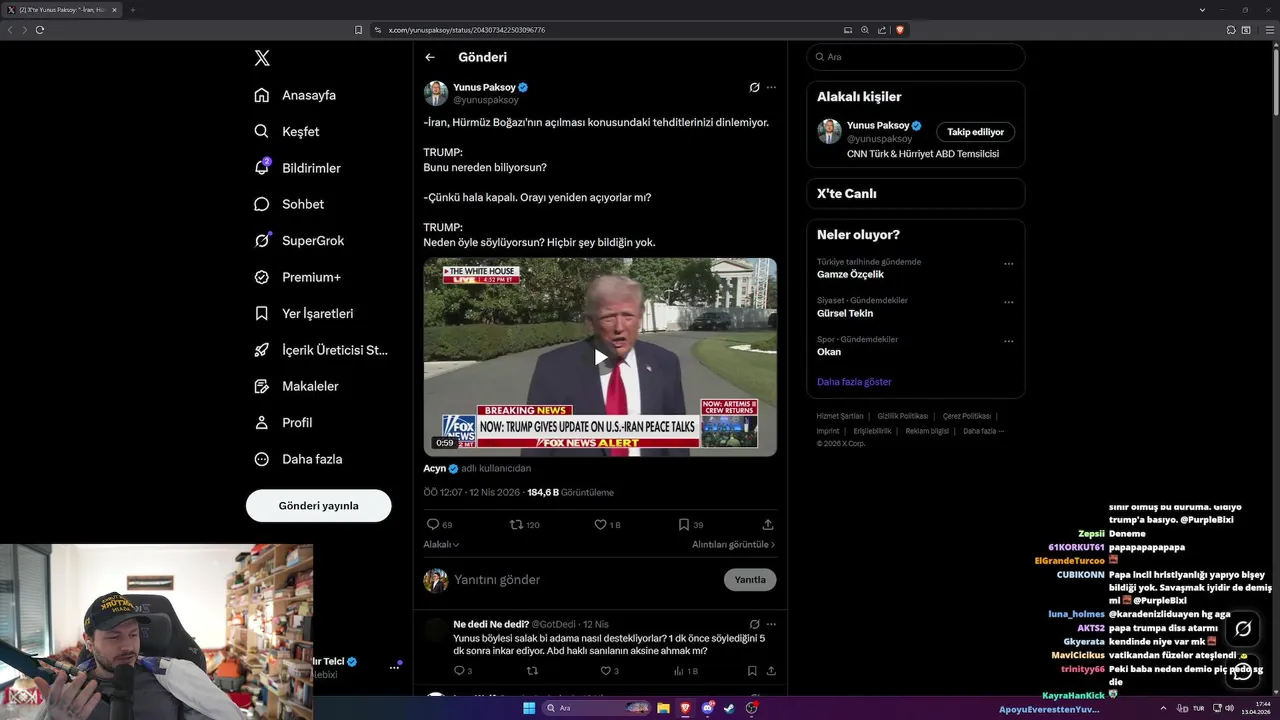This screenshot has width=1280, height=720.
Task: Open more options on main post
Action: click(x=771, y=87)
